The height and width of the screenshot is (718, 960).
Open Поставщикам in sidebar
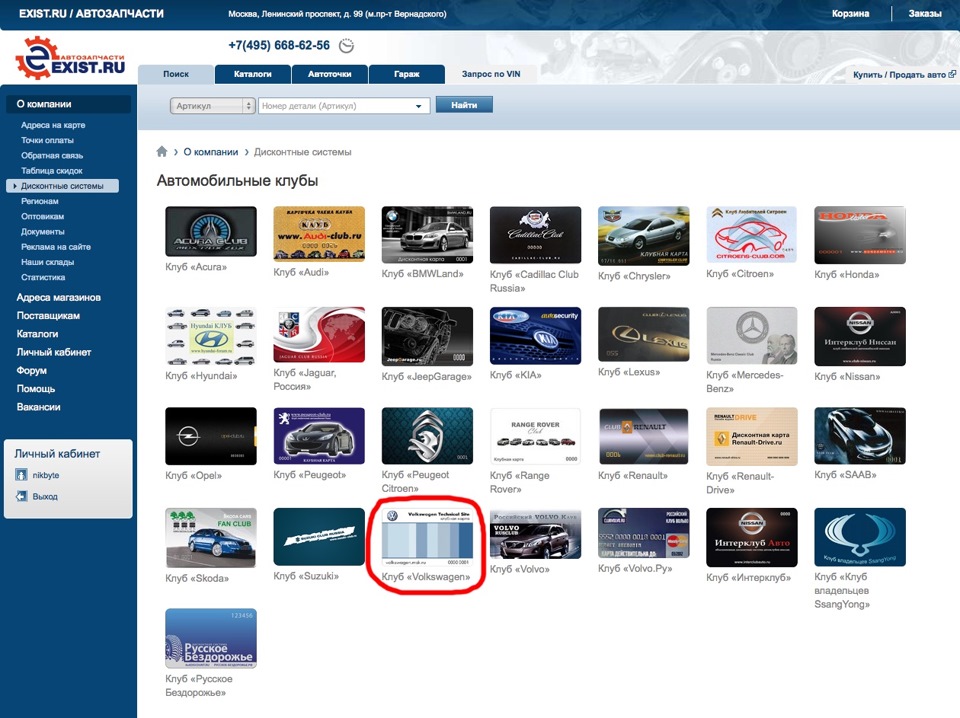point(48,316)
